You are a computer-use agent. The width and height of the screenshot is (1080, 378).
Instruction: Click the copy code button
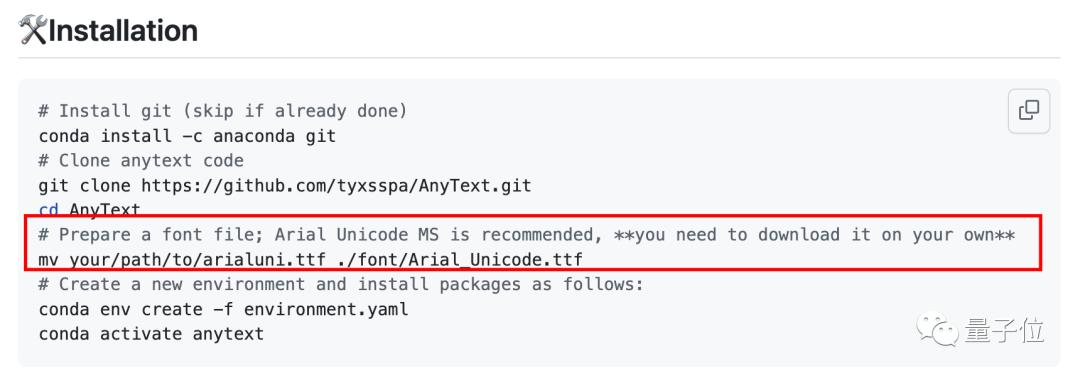coord(1029,111)
